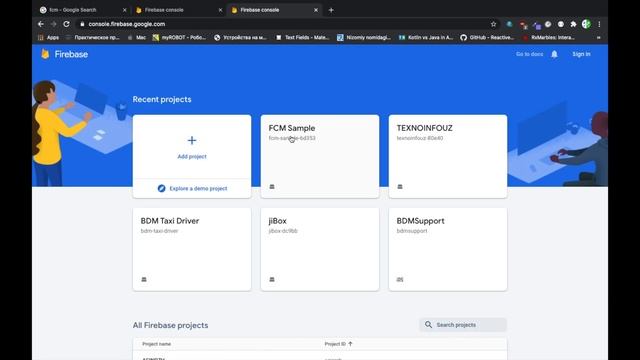Image resolution: width=640 pixels, height=360 pixels.
Task: Click the Project name column header
Action: (157, 344)
